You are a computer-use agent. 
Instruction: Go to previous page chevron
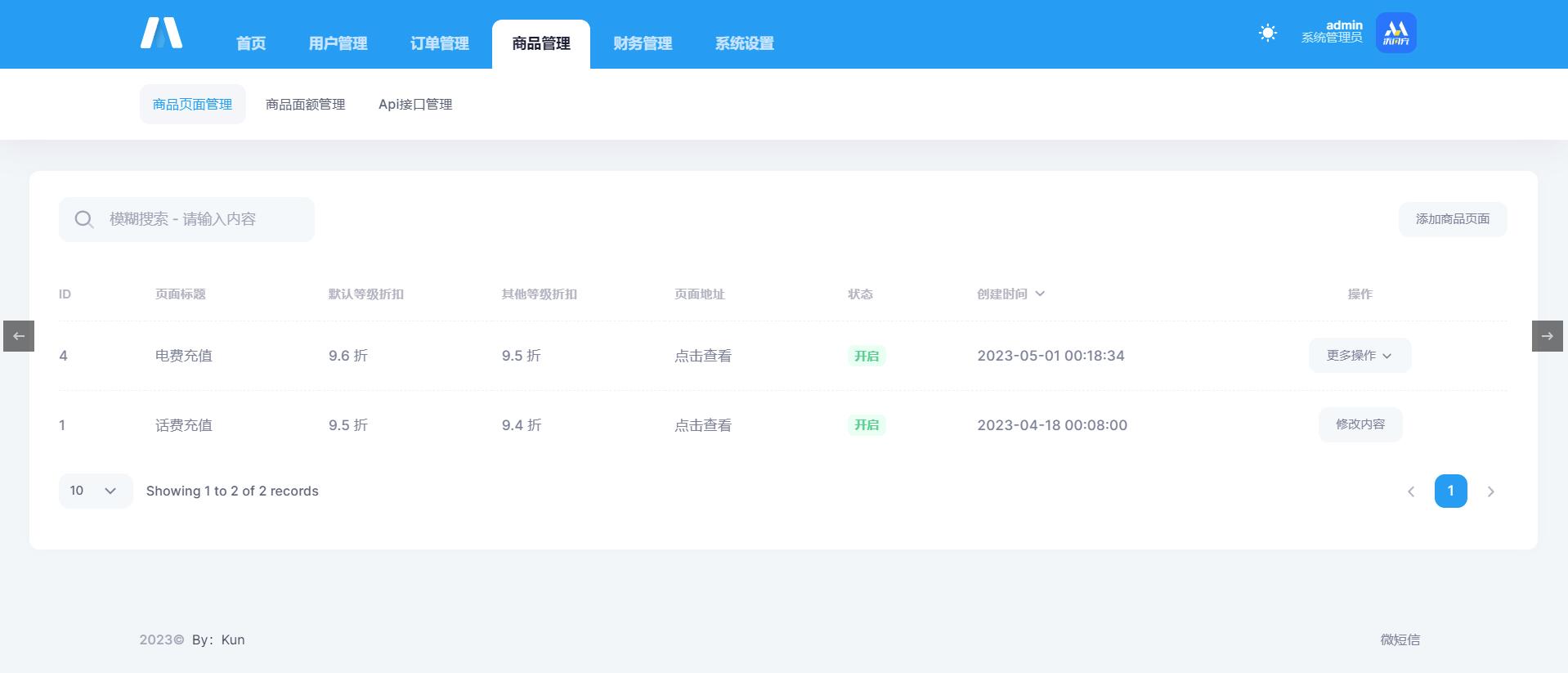click(1410, 491)
